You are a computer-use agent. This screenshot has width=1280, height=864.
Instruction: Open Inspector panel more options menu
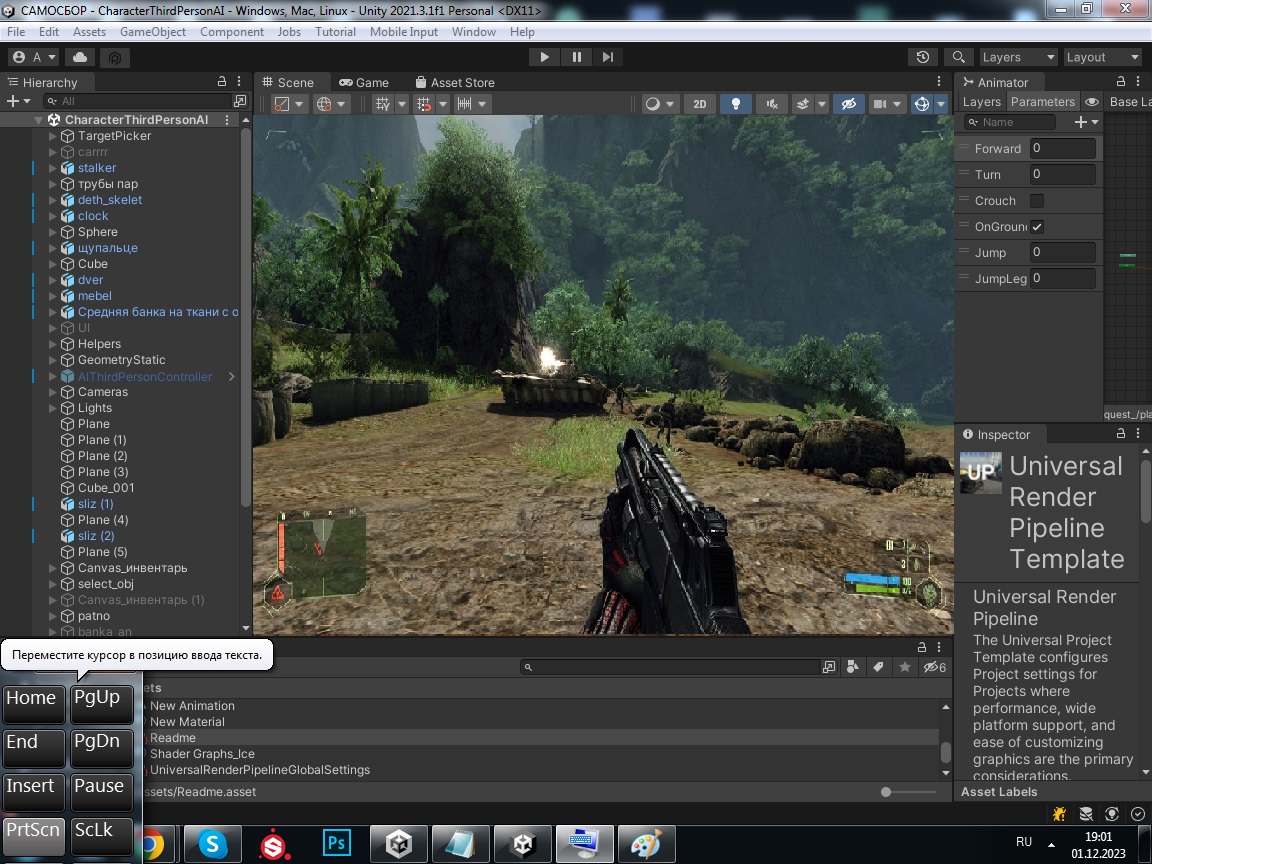(x=1139, y=434)
